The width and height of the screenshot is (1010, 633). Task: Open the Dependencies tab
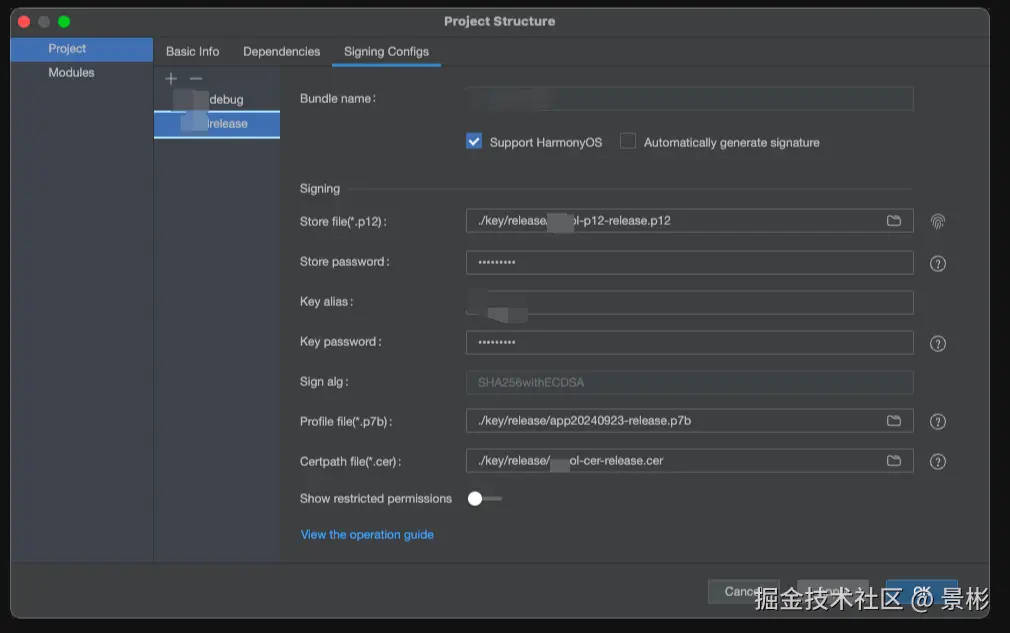[281, 52]
